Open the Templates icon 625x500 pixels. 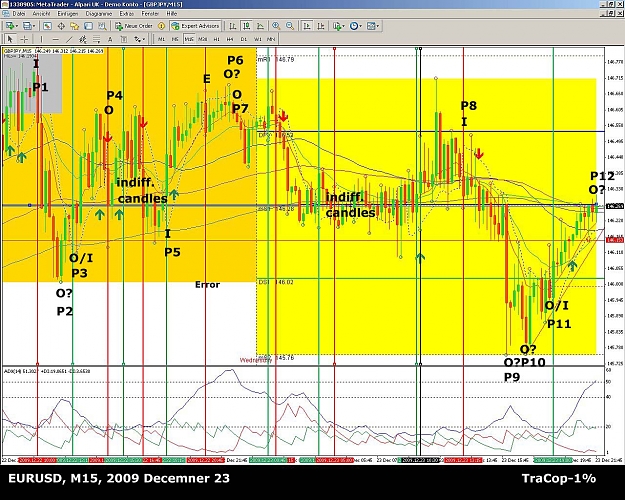pyautogui.click(x=371, y=26)
